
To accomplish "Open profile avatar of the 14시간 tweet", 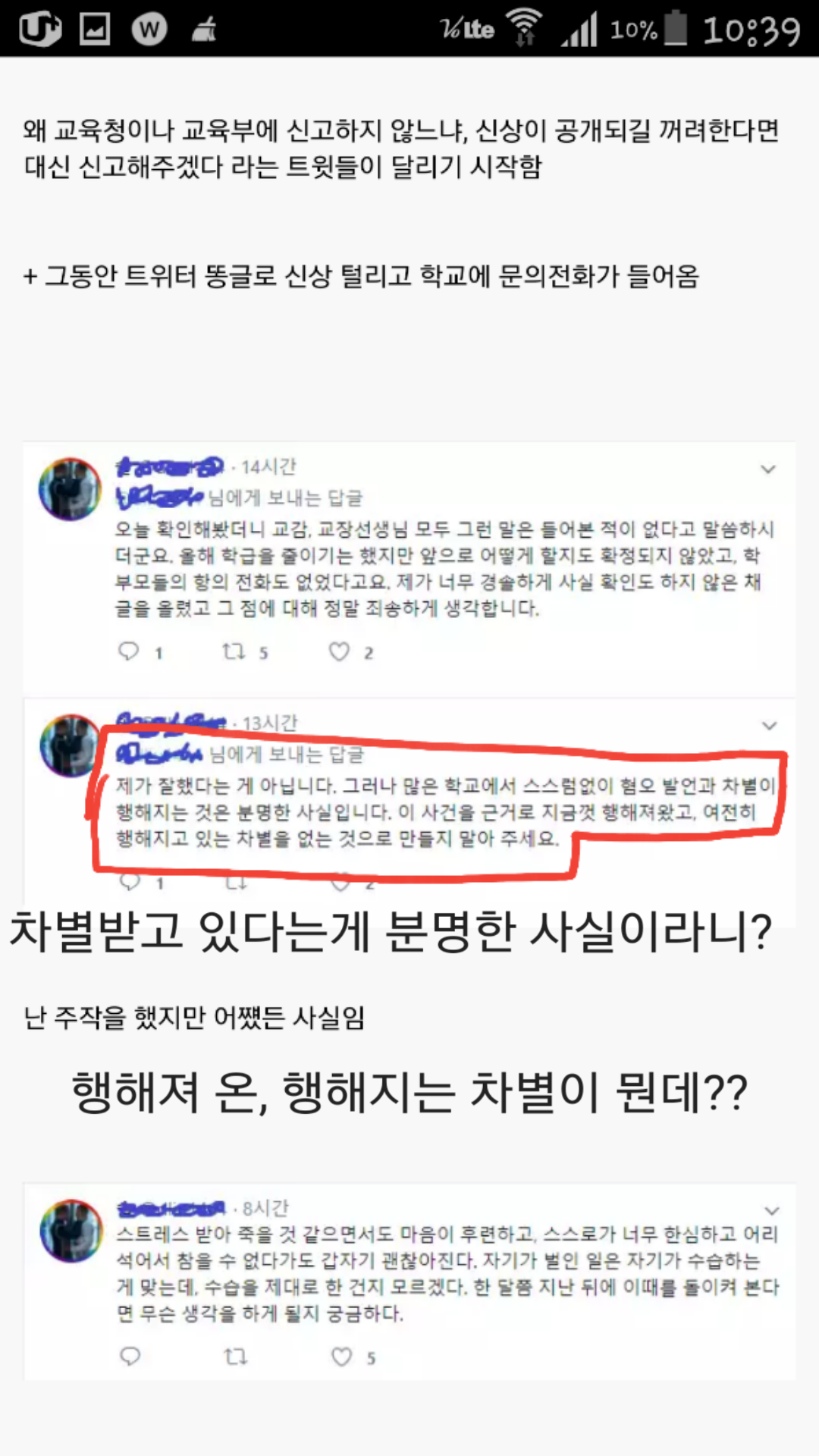I will point(70,489).
